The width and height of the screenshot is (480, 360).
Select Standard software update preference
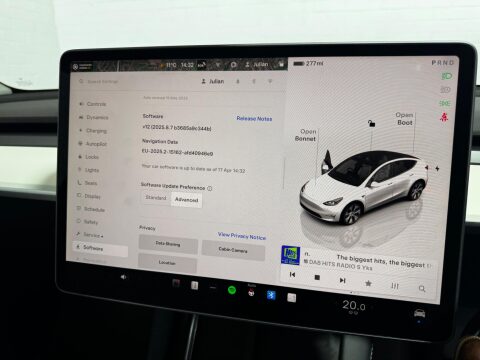pos(156,198)
